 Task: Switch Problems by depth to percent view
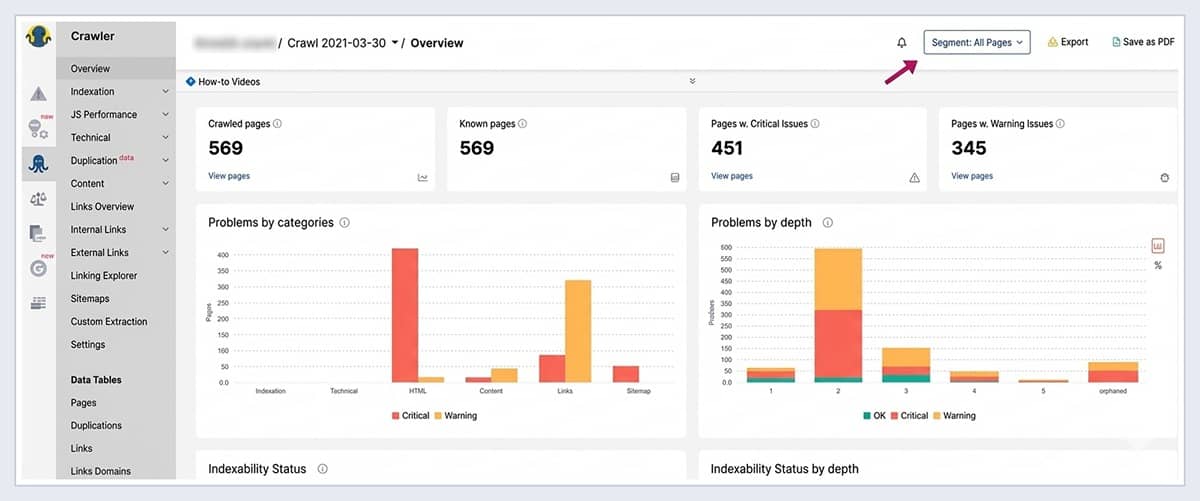[1158, 266]
